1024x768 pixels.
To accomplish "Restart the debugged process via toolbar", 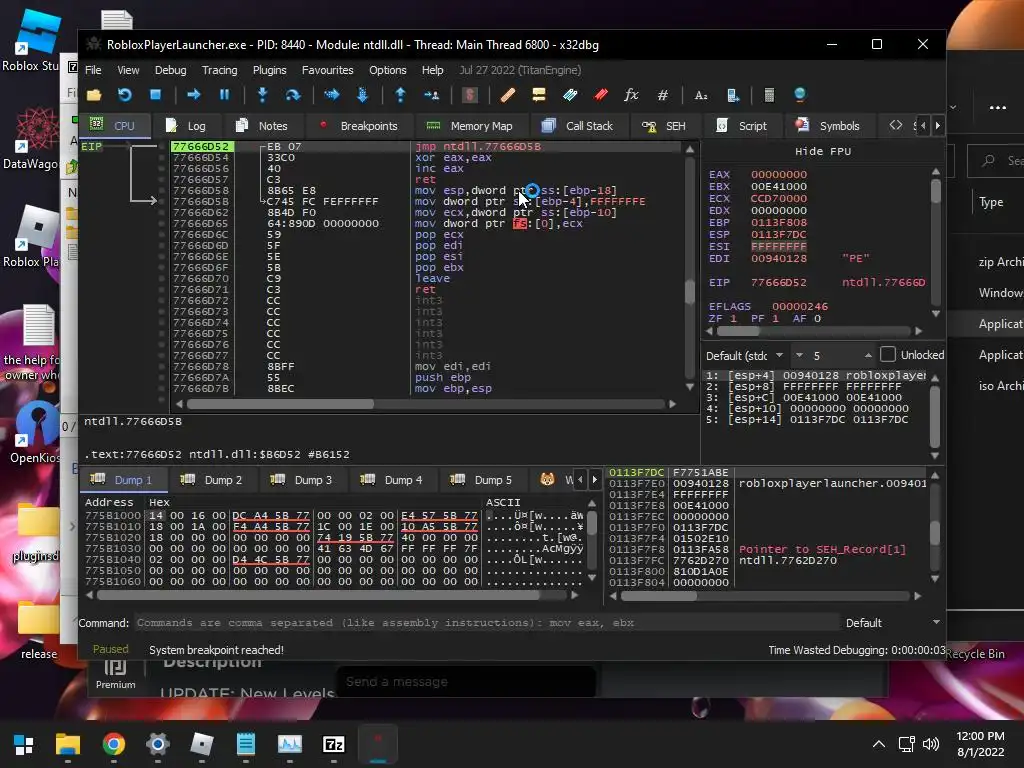I will point(125,95).
